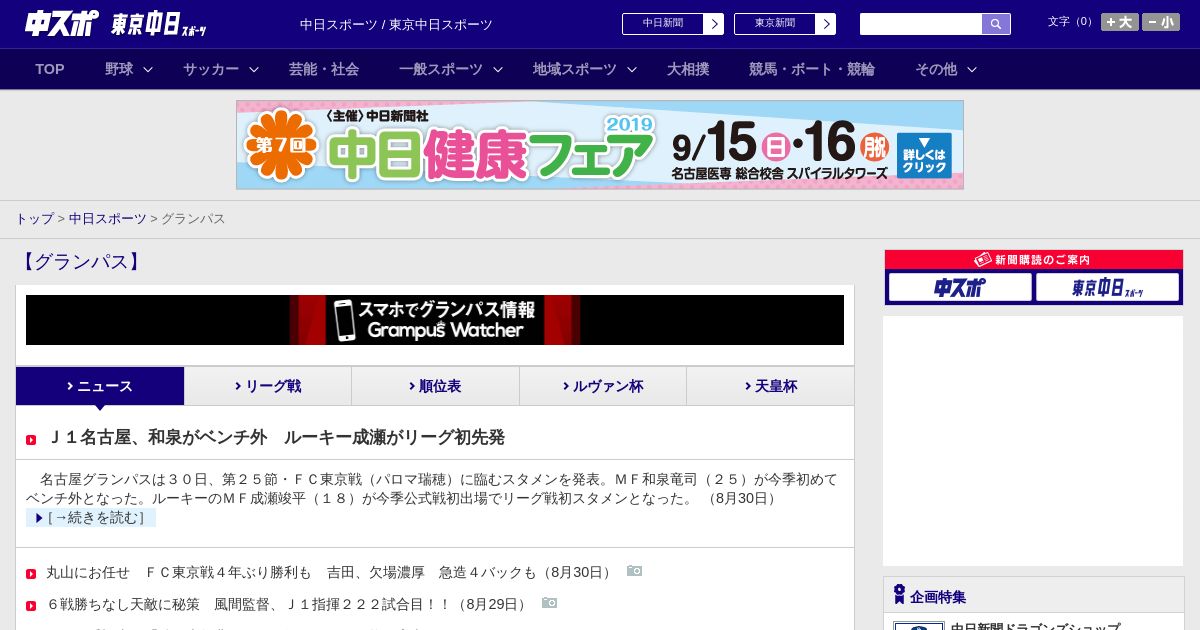Viewport: 1200px width, 630px height.
Task: Open article ６戦勝ちなし天敵に秘策
Action: coord(288,604)
